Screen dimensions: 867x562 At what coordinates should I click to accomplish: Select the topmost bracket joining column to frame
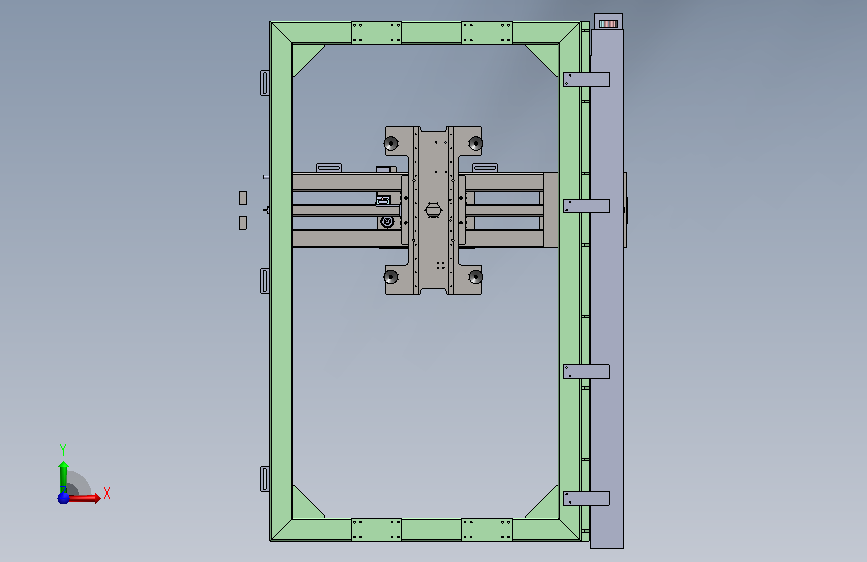[x=586, y=80]
